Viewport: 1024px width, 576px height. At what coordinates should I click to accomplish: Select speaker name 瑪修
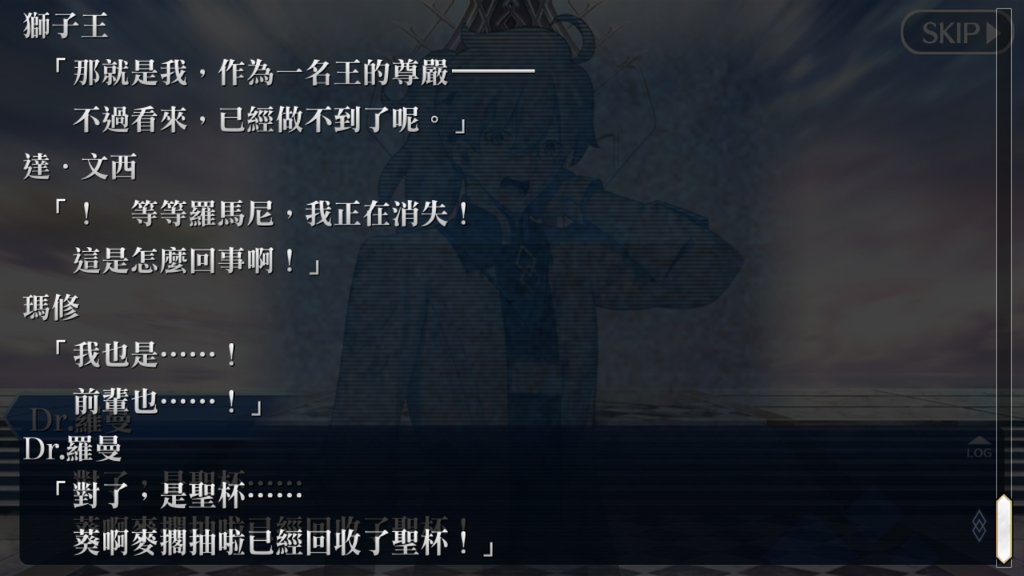51,307
